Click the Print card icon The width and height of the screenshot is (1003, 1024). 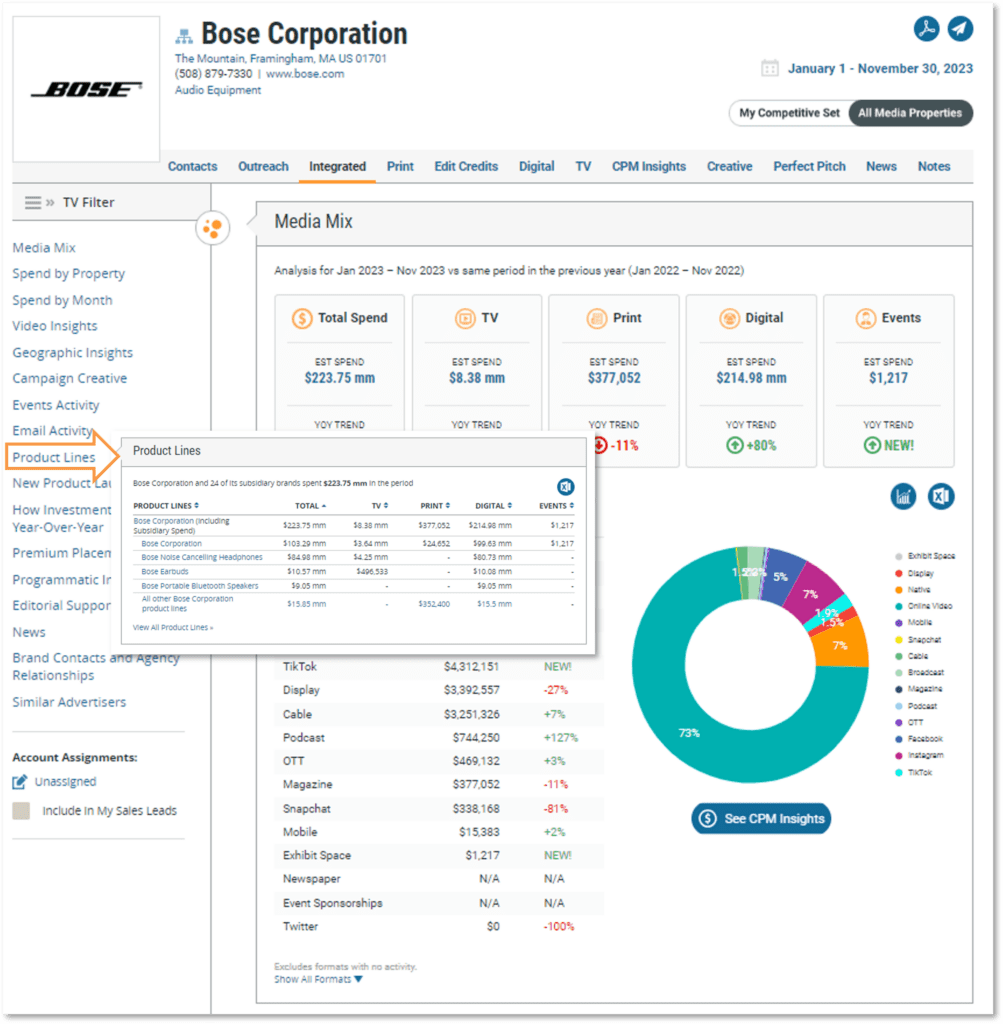click(x=597, y=319)
